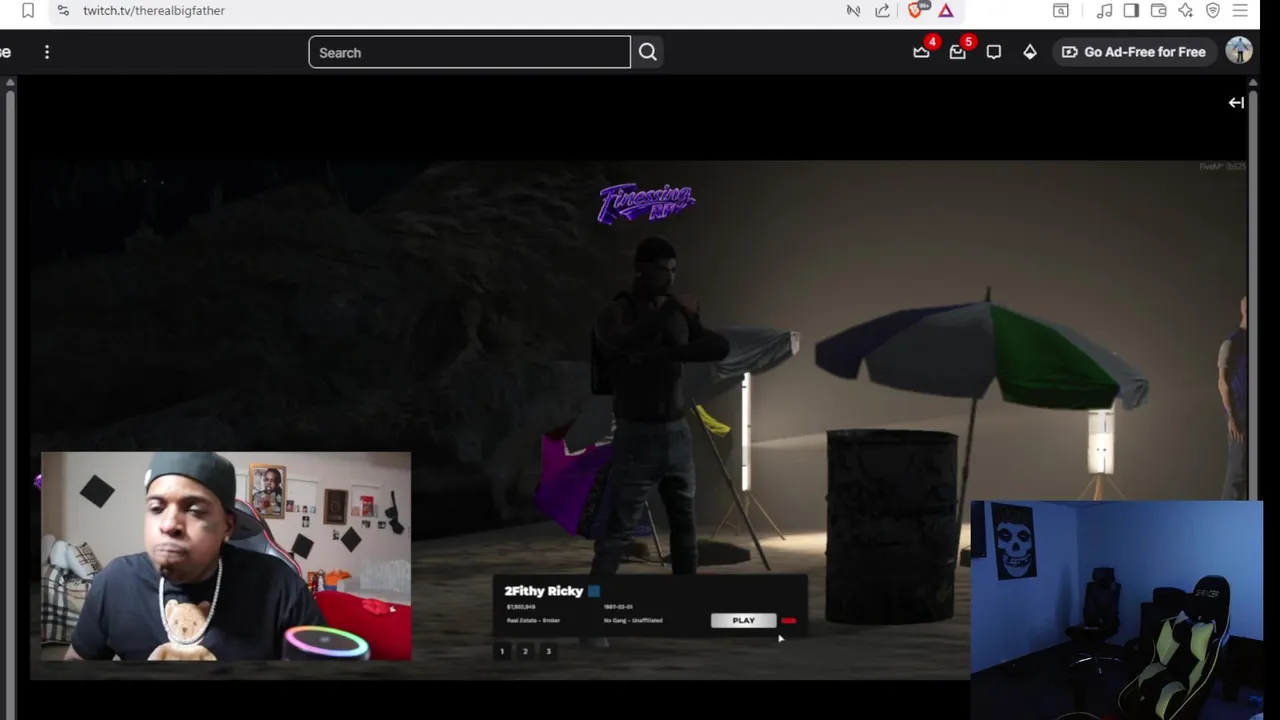
Task: Select character slot 1
Action: [502, 651]
